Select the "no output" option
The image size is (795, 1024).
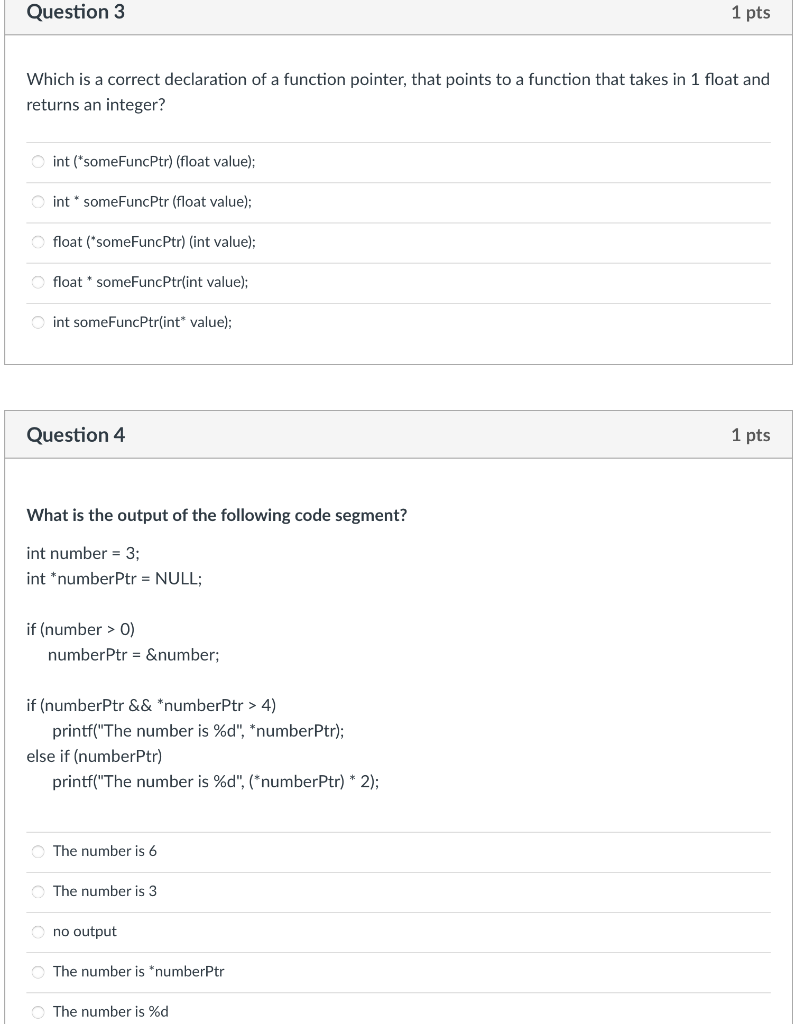tap(37, 931)
